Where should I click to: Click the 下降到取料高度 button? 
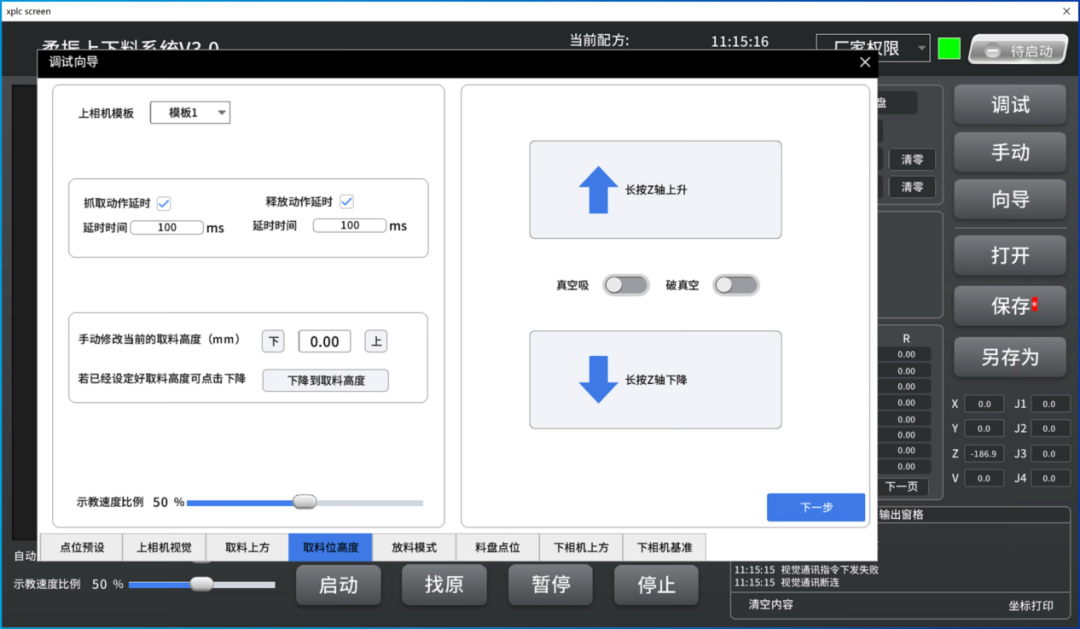pos(325,380)
